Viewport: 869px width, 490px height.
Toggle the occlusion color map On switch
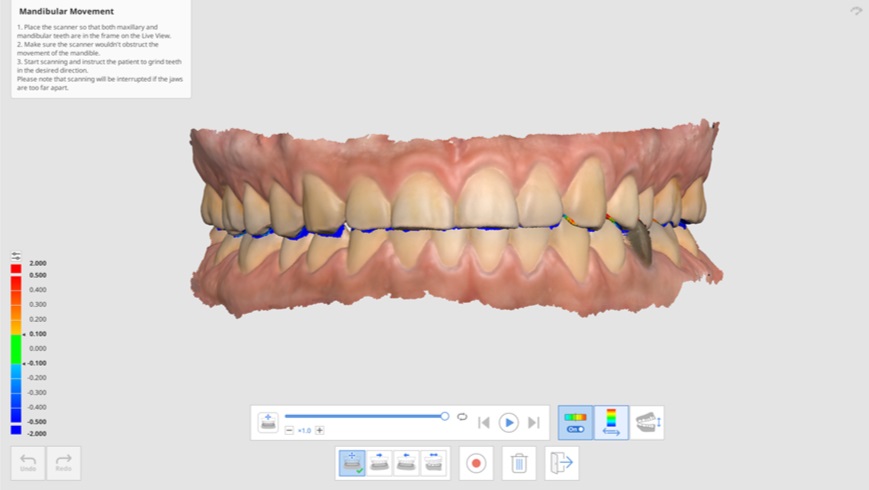click(x=575, y=423)
